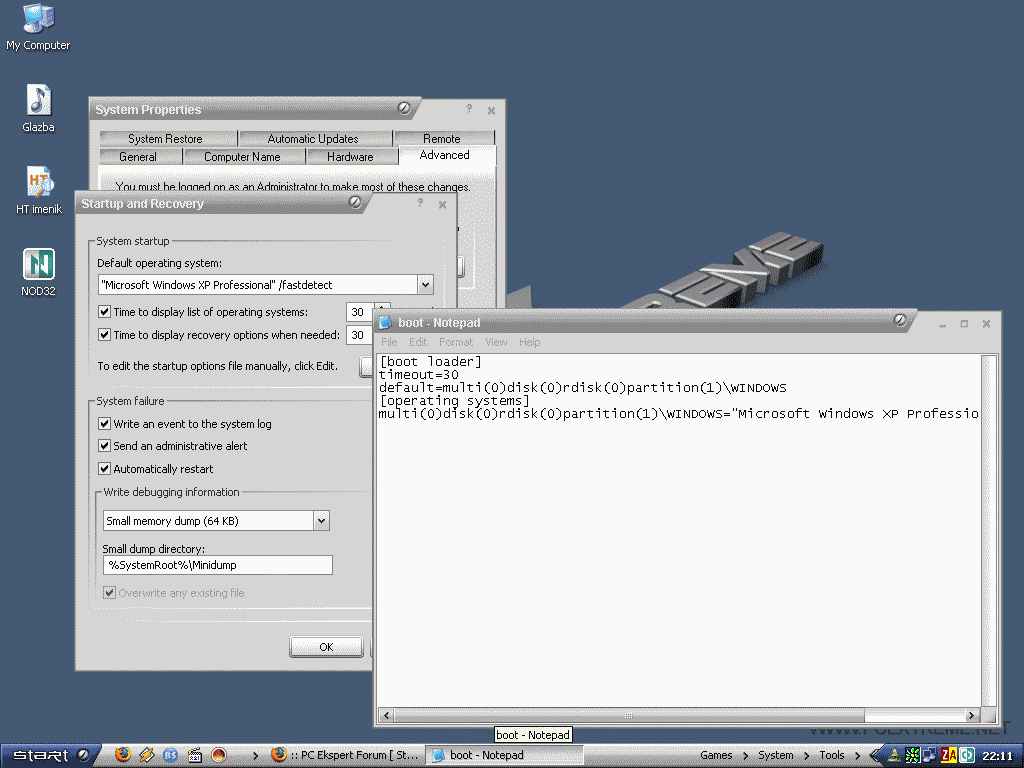1024x768 pixels.
Task: Launch Firefox from the quick launch bar
Action: [123, 755]
